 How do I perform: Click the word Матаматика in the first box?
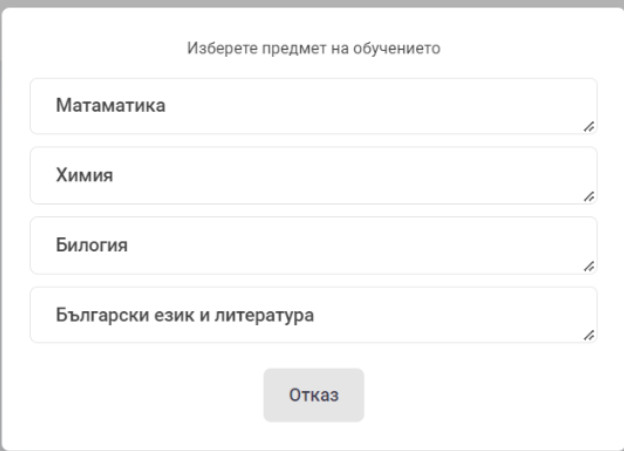click(x=111, y=105)
